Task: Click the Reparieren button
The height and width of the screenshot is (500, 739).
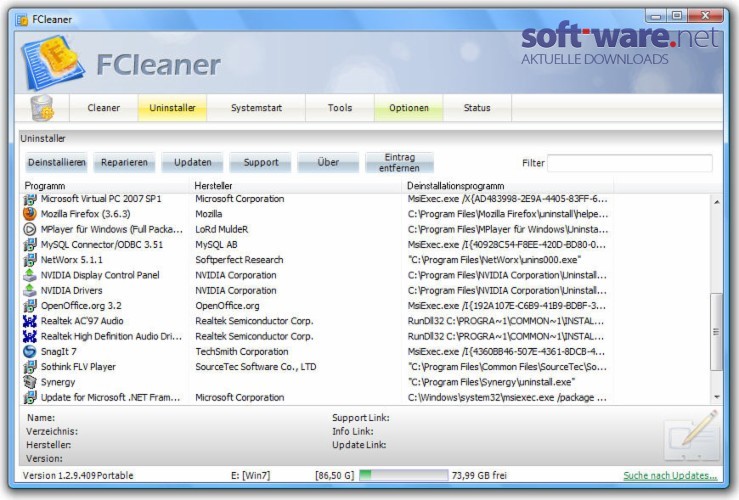Action: point(124,163)
